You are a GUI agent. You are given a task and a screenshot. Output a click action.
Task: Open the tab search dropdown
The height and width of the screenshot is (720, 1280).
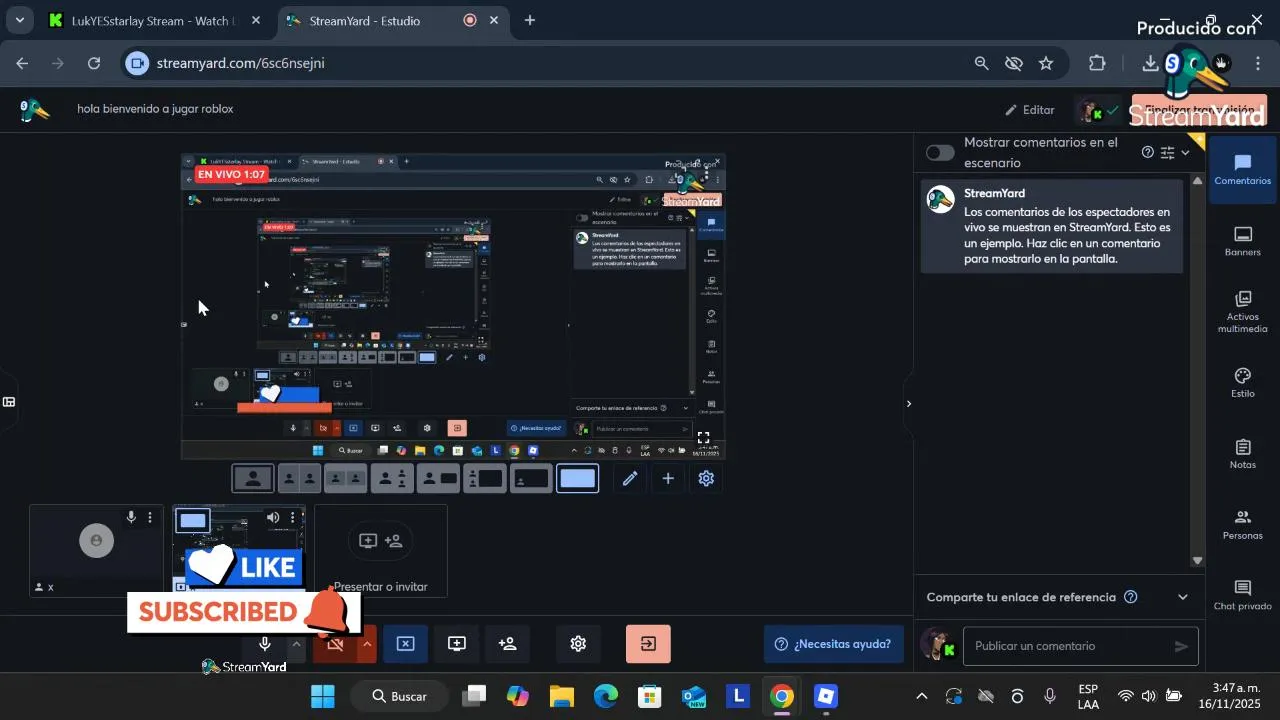click(x=19, y=20)
